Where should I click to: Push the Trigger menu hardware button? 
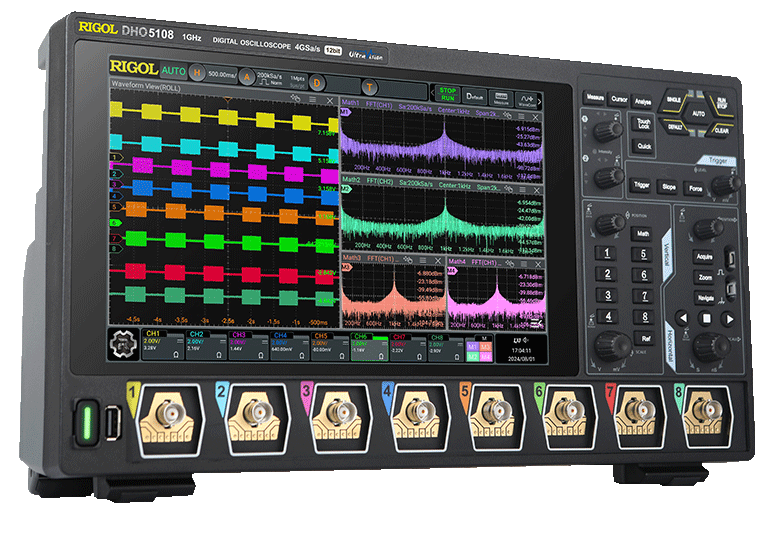coord(641,185)
